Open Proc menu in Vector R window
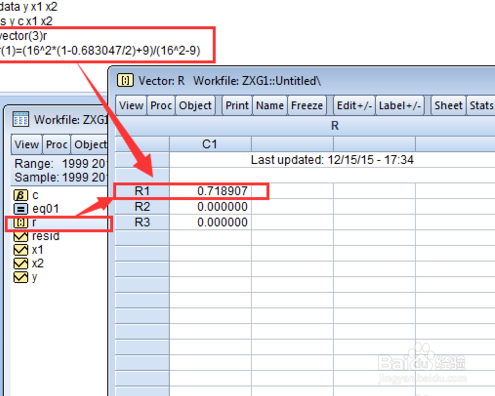The image size is (495, 396). tap(161, 106)
